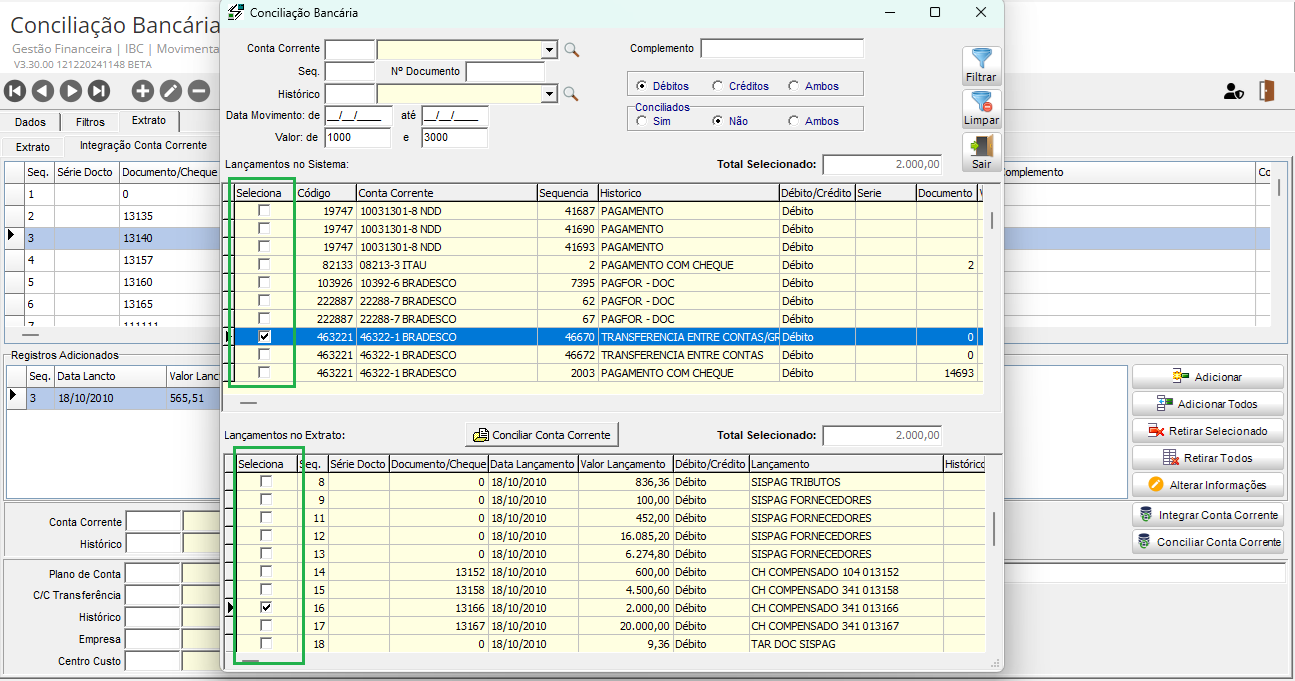Click the Adicionar Todos button
The width and height of the screenshot is (1295, 681).
(1207, 404)
